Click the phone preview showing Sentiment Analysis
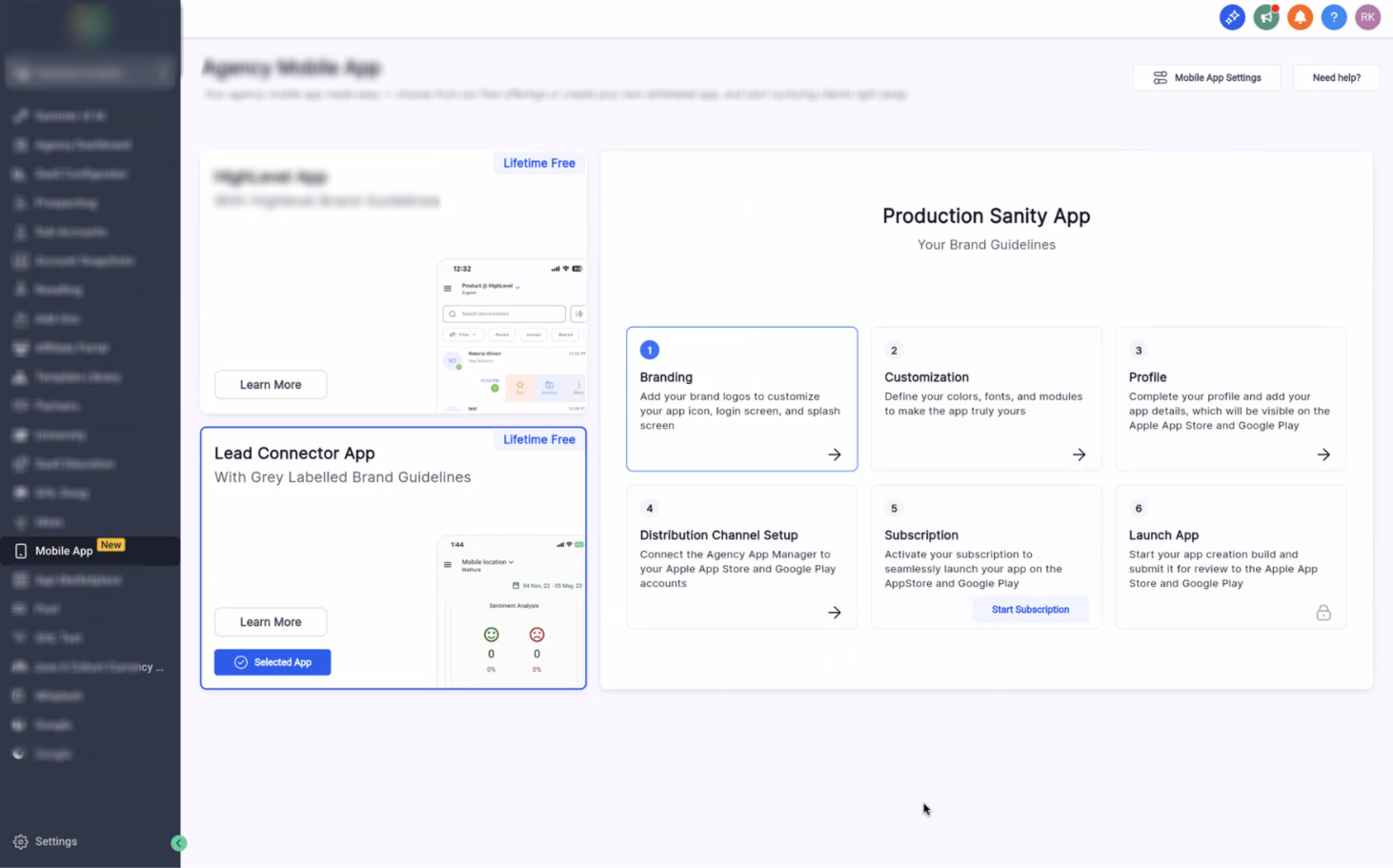The width and height of the screenshot is (1393, 868). 512,611
